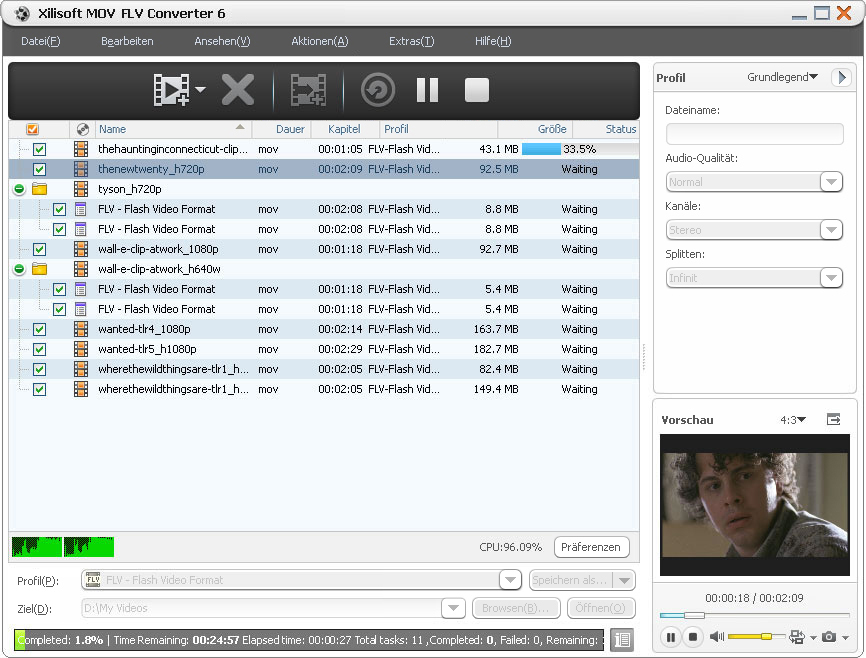Click the Add video file icon
The image size is (866, 658).
171,90
